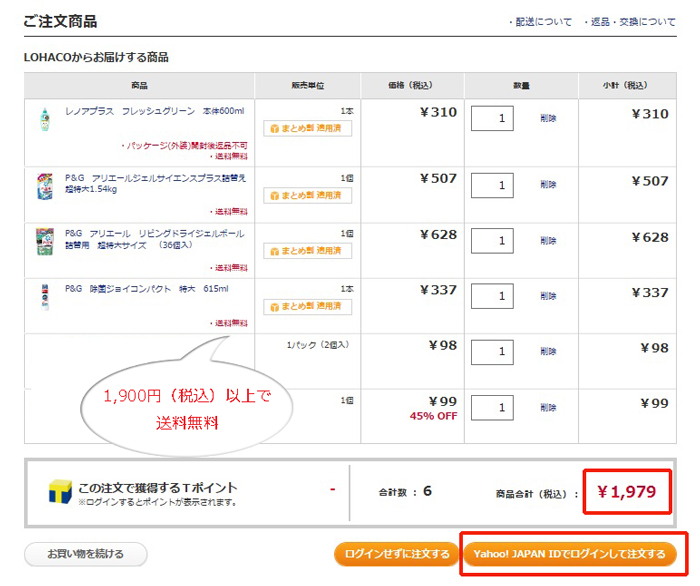Click the パッケージ(外装)開封後返品不可 notice
Viewport: 700px width, 586px height.
click(184, 145)
